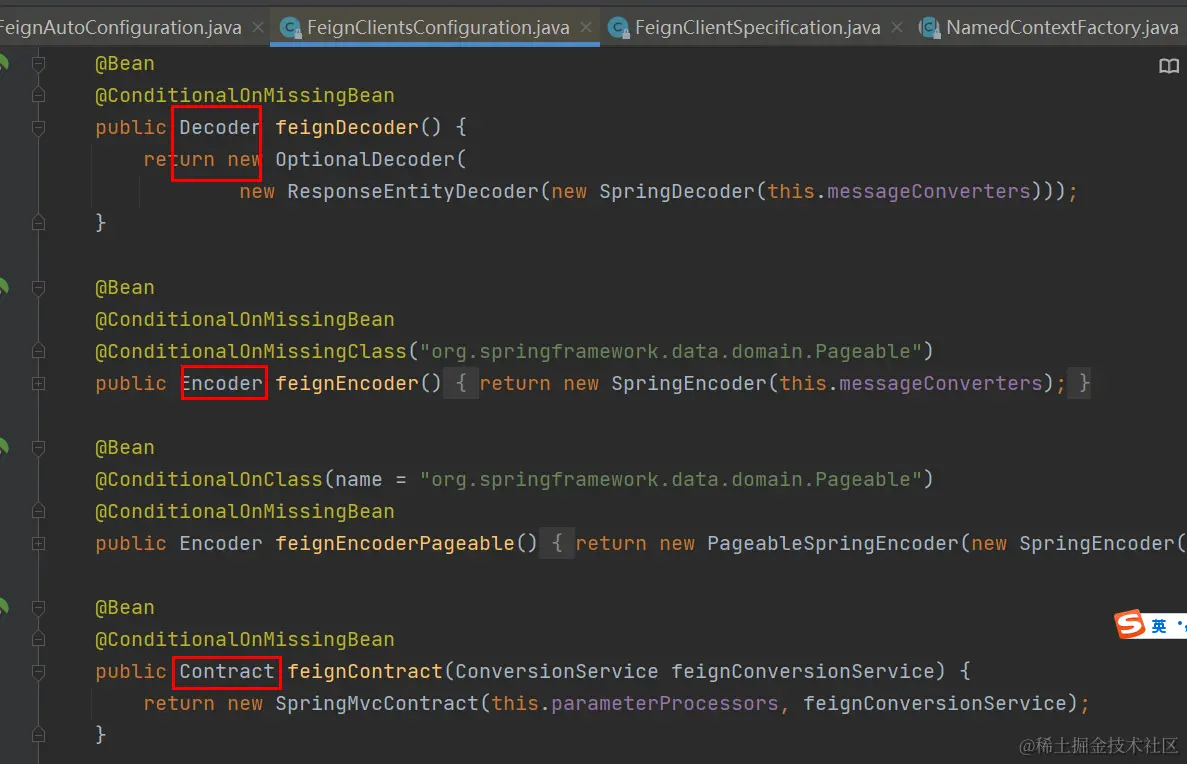Screen dimensions: 1187x764
Task: Click the SpringMvcContract class name
Action: tap(377, 703)
